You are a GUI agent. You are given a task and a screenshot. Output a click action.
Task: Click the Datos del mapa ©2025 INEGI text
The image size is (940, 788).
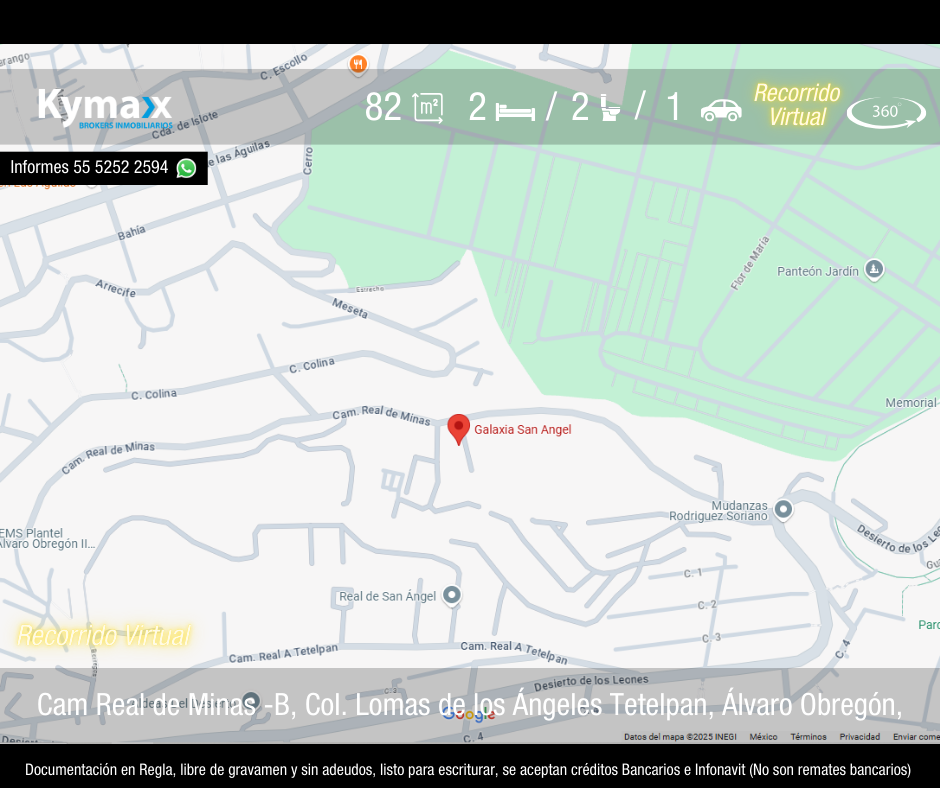coord(680,736)
